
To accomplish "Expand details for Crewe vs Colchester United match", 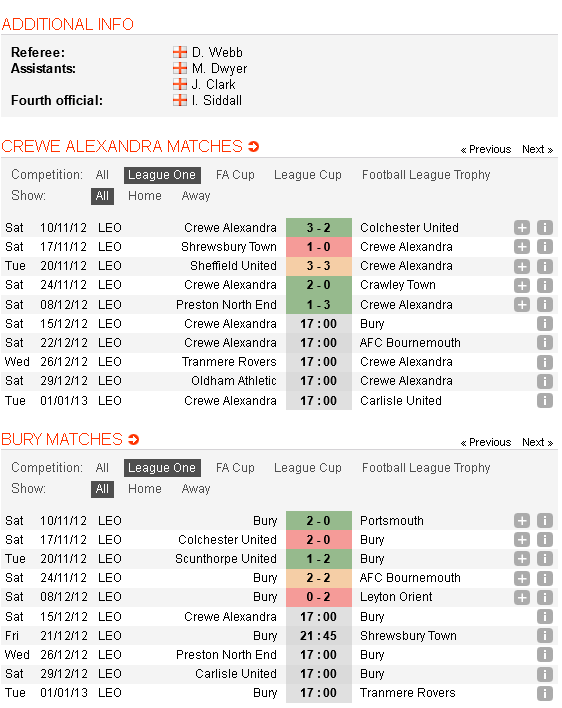I will [522, 228].
